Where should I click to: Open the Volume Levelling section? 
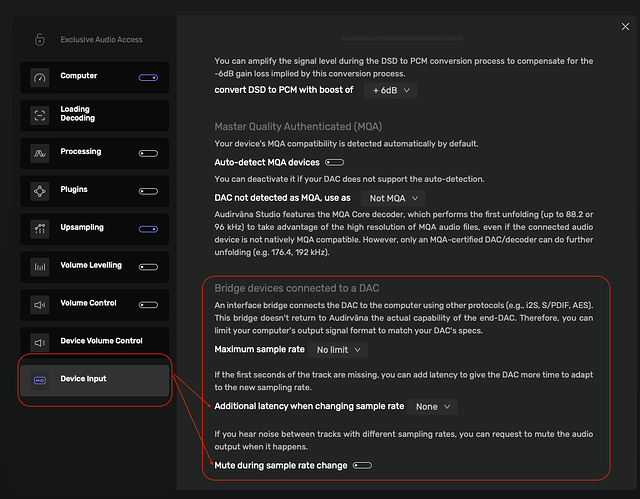tap(95, 267)
